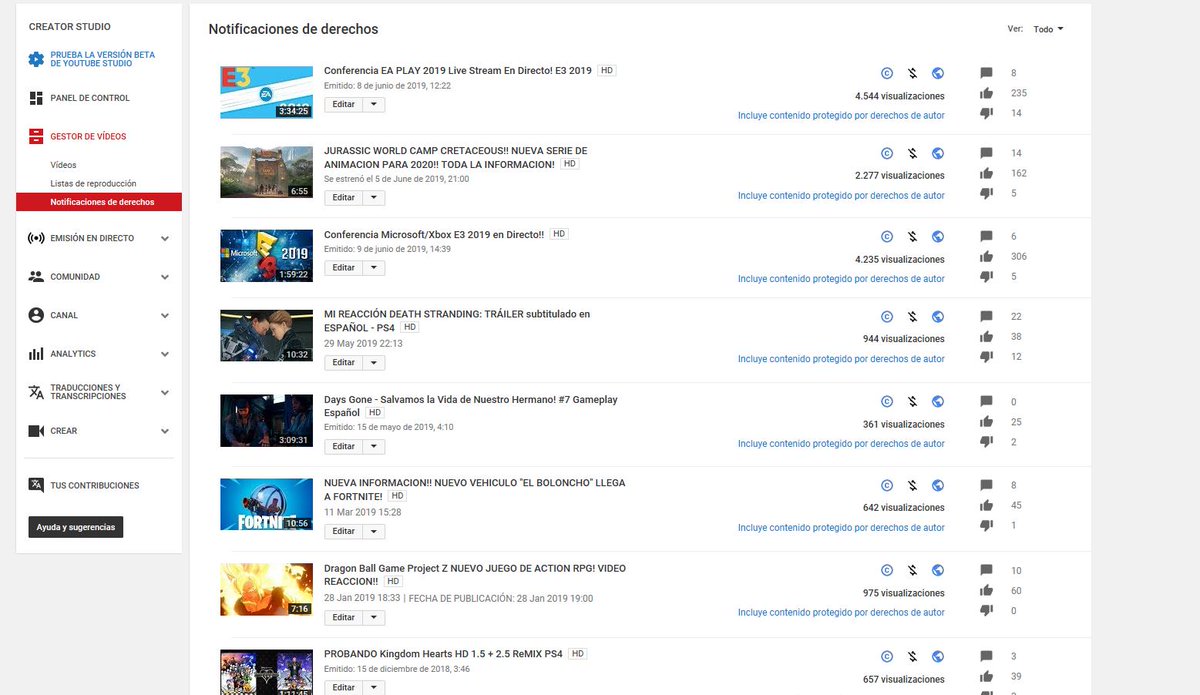
Task: Click globe icon on Kingdom Hearts HD row
Action: [x=938, y=657]
